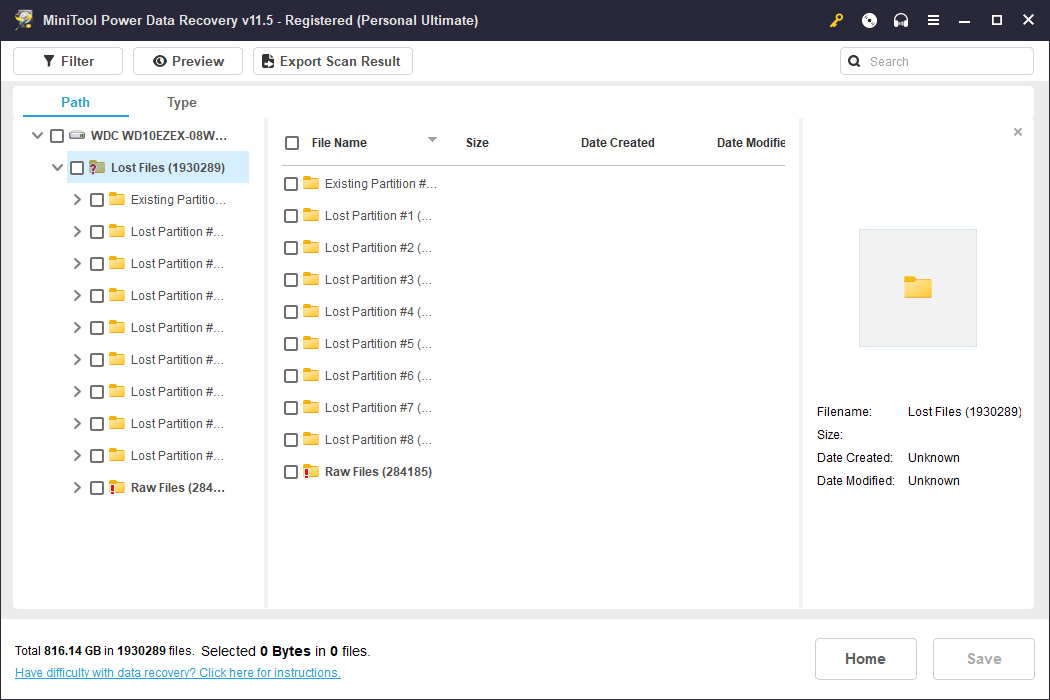This screenshot has height=700, width=1050.
Task: Select Lost Partition #2 row text
Action: (378, 248)
